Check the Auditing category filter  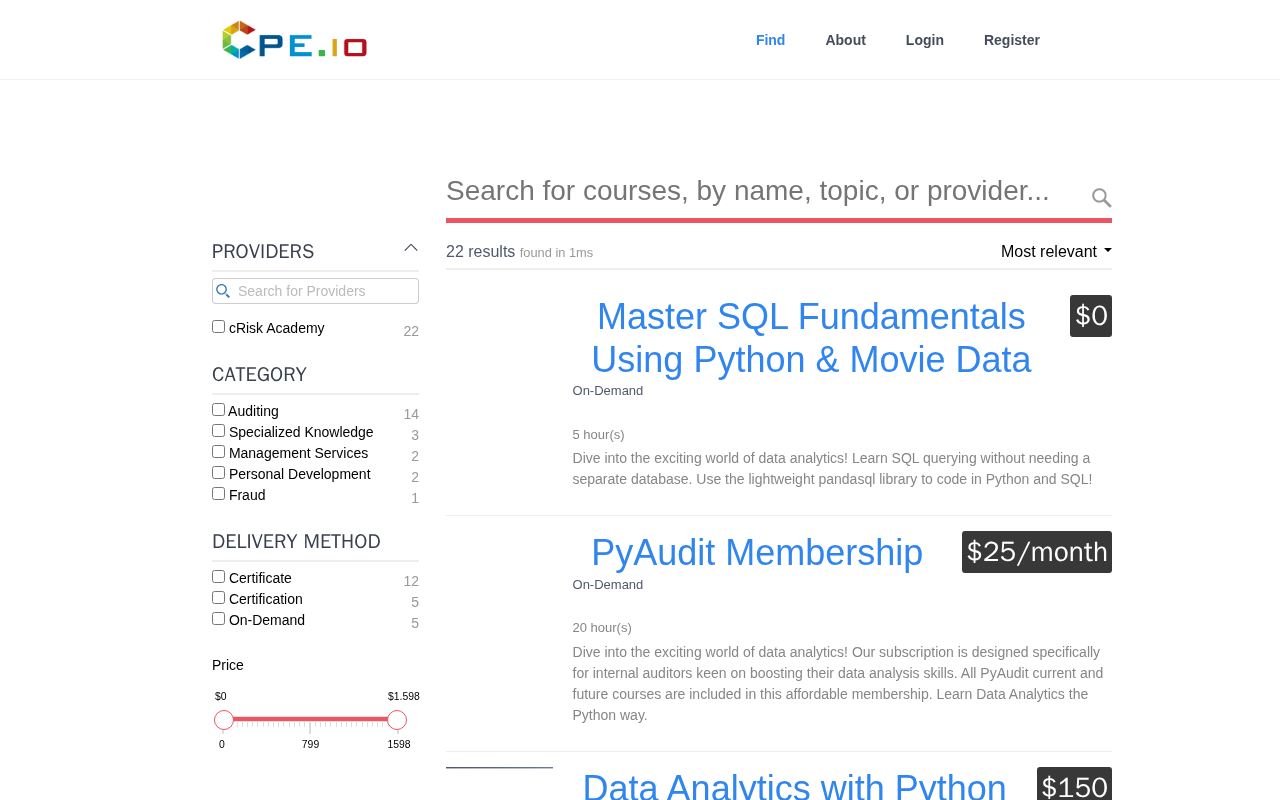click(x=218, y=410)
